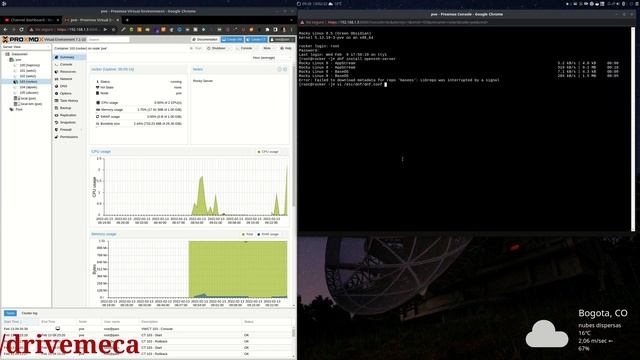This screenshot has width=640, height=360.
Task: Open DNS in container side menu
Action: coord(69,86)
